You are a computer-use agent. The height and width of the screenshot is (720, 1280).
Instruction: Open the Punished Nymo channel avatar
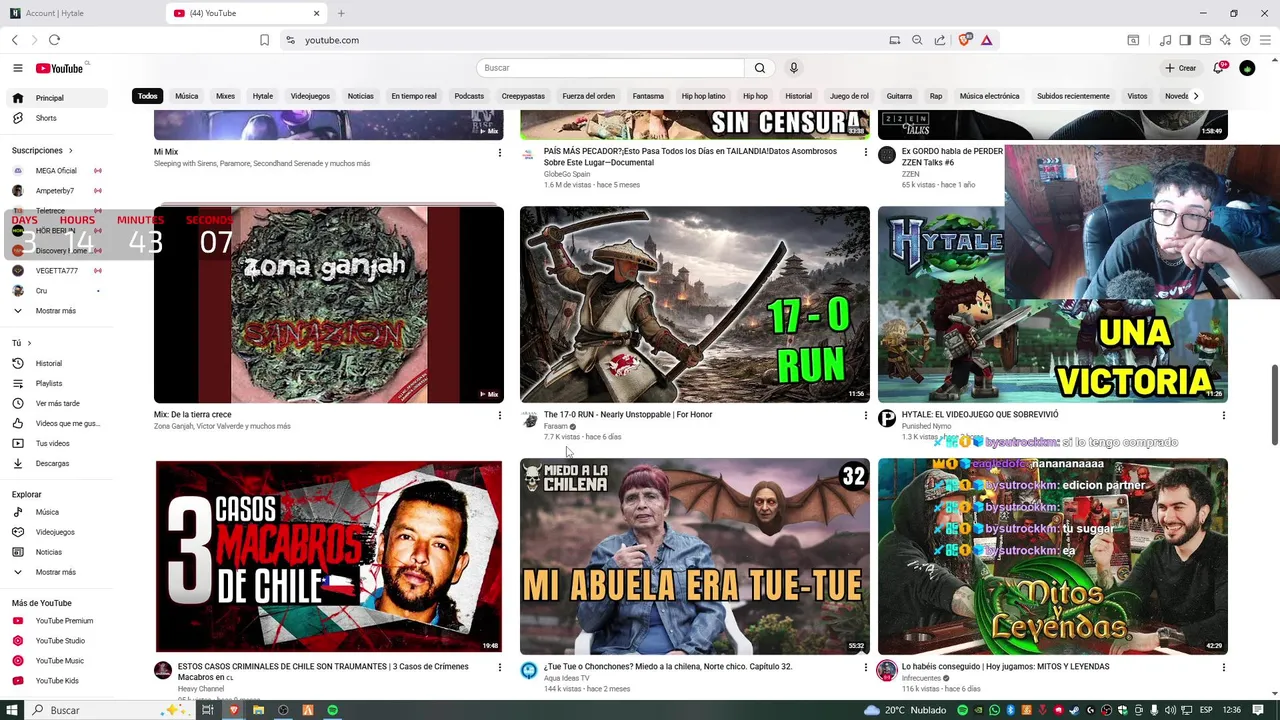[x=887, y=419]
